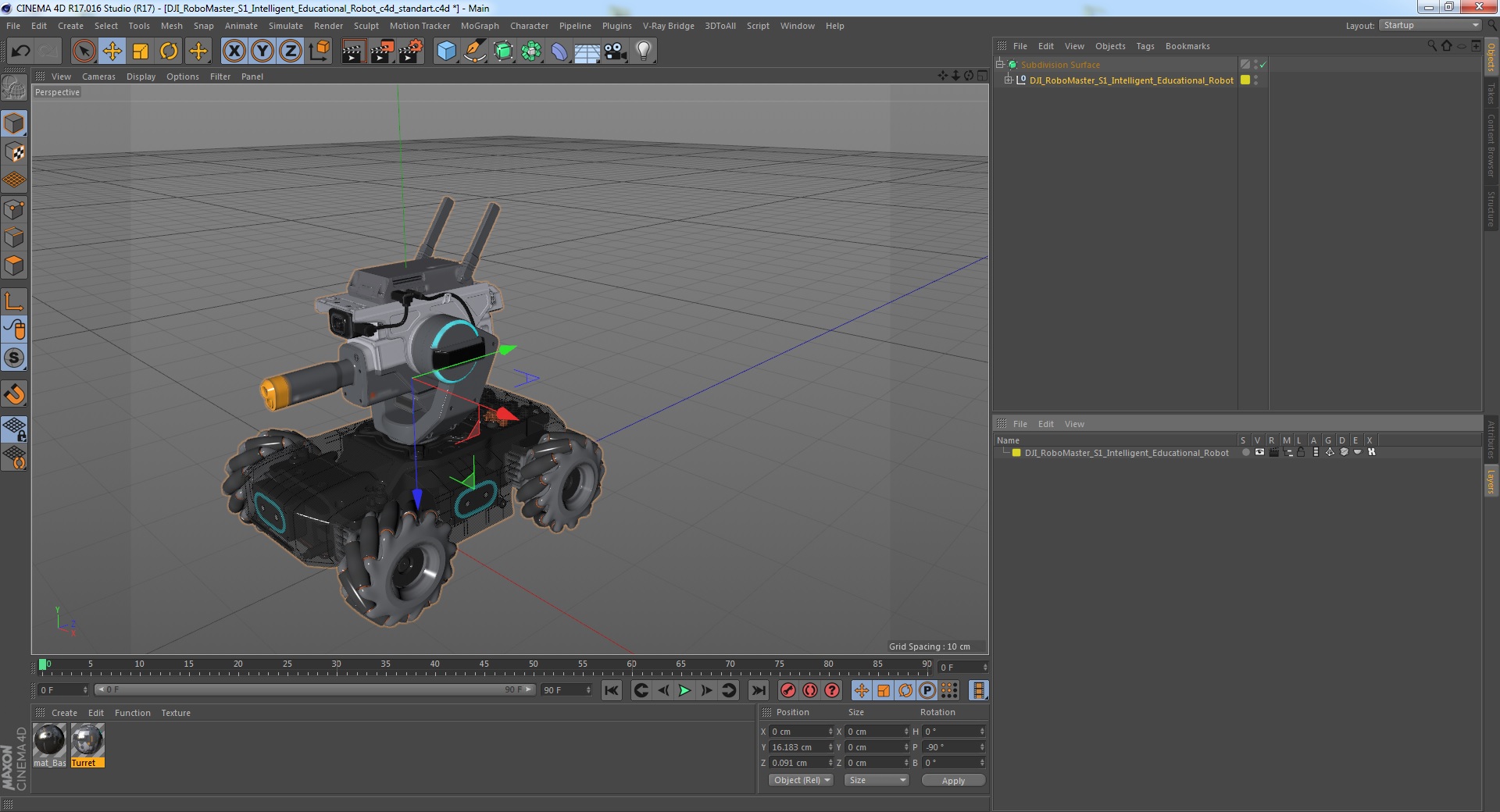The image size is (1500, 812).
Task: Select the Scale tool
Action: pos(141,52)
